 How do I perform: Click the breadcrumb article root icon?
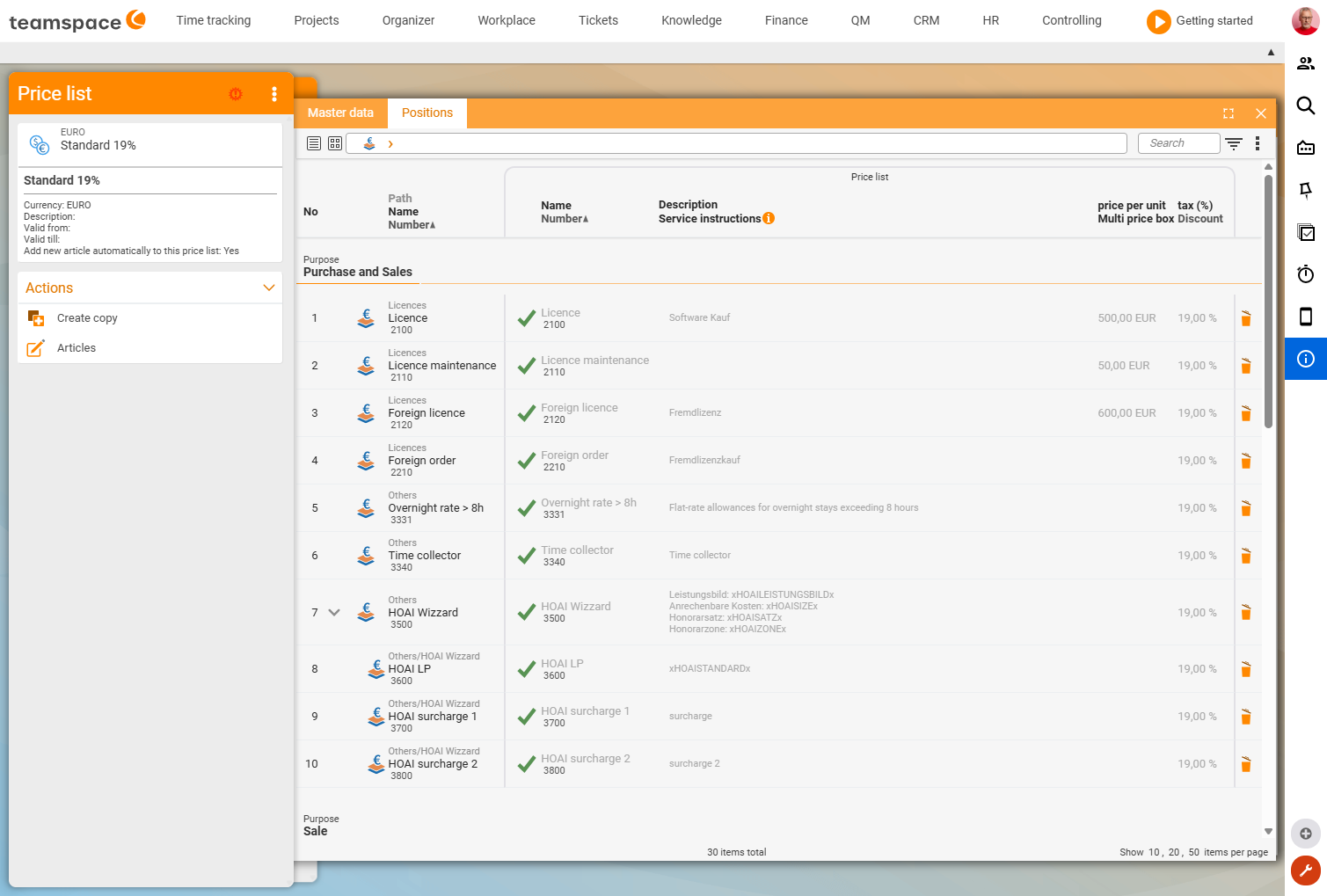pos(369,143)
